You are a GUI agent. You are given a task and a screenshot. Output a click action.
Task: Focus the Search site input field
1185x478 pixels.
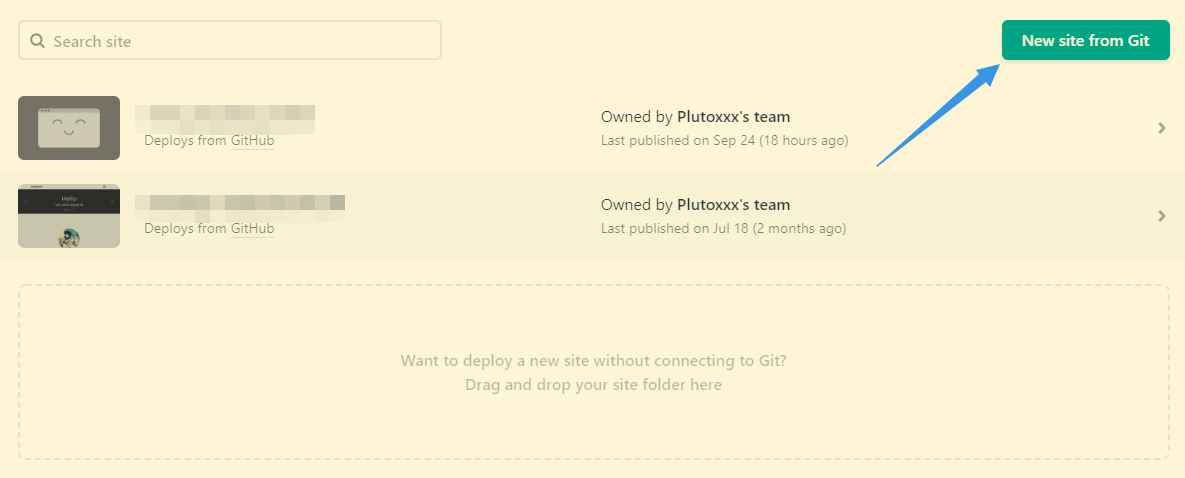[240, 41]
